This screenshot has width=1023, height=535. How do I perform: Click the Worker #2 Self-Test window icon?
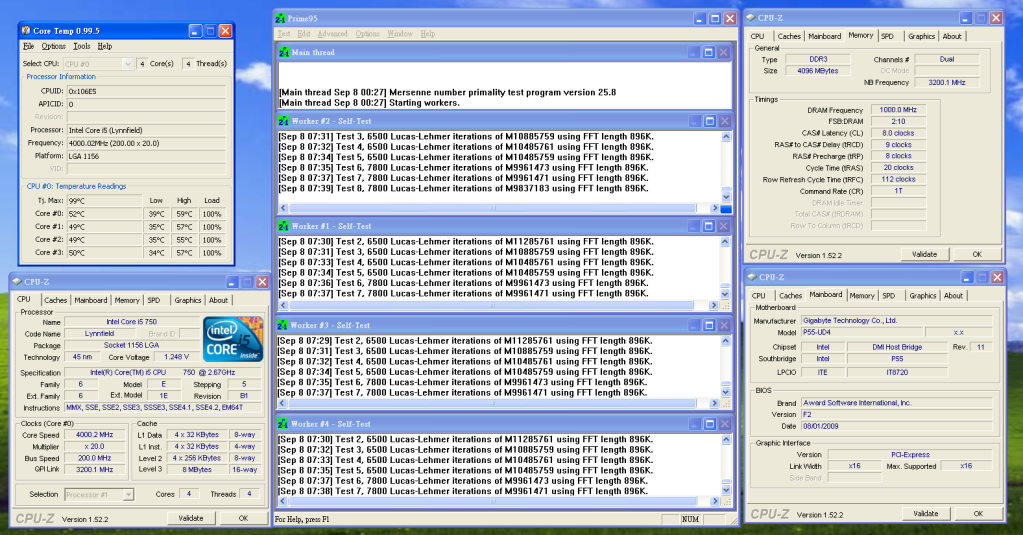click(284, 121)
